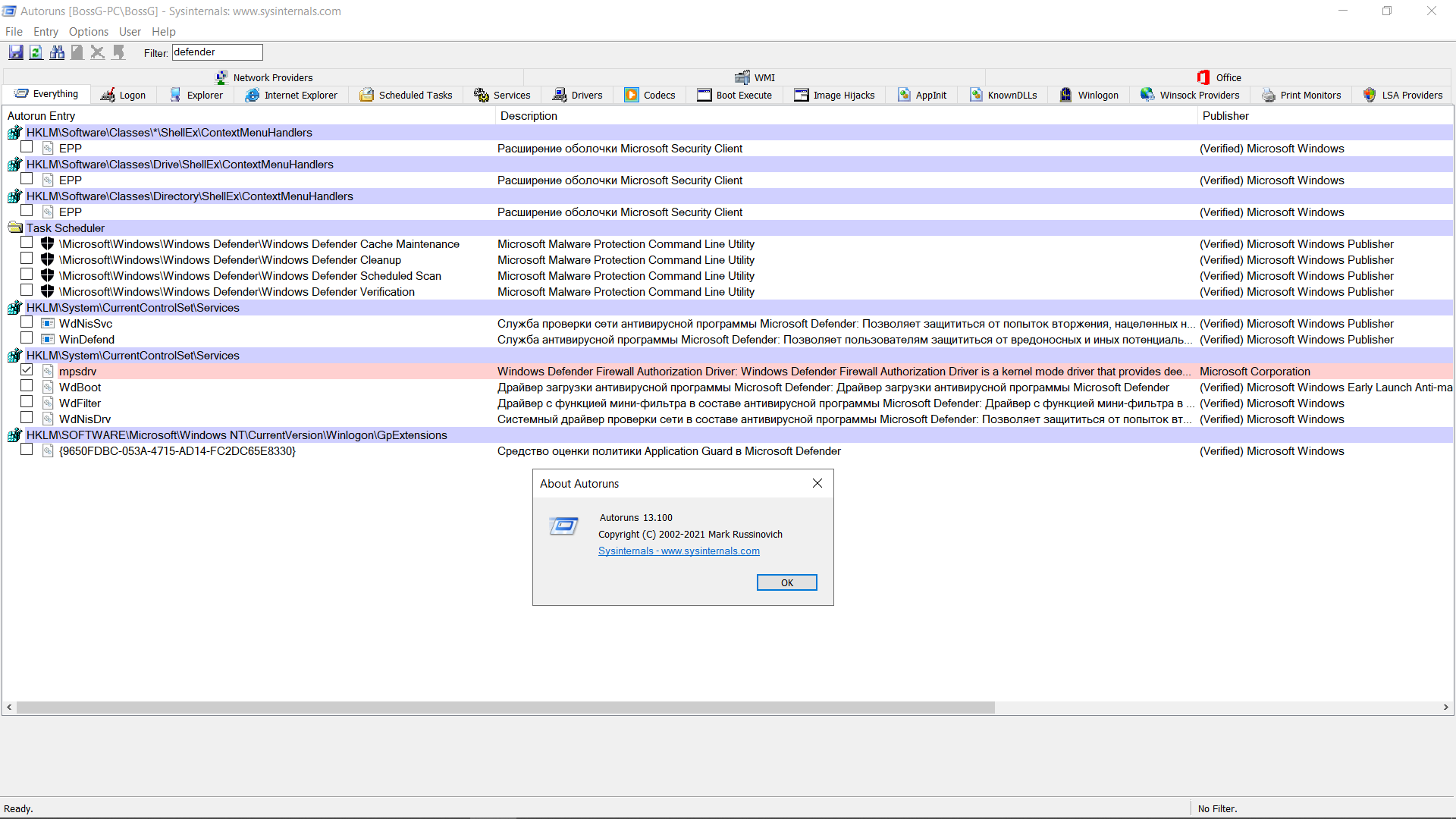Click the Autoruns icon in About dialog

point(563,526)
